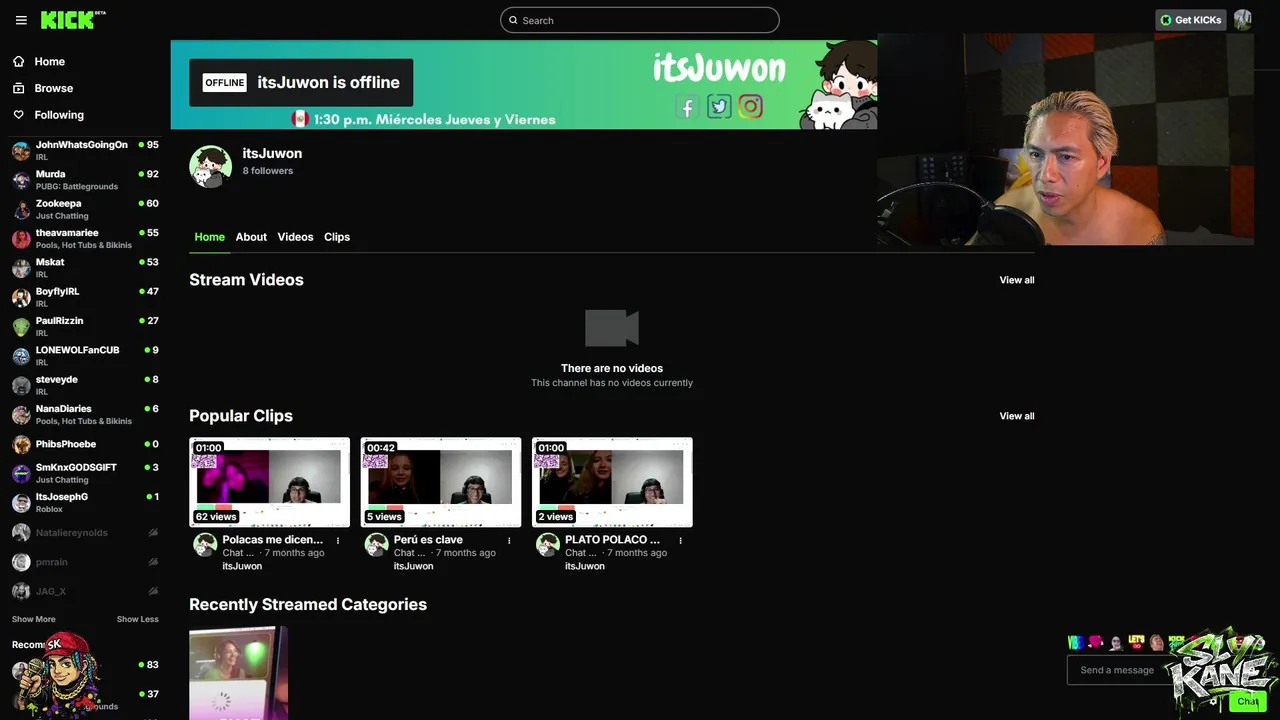Click JAG_X offline channel in sidebar
Viewport: 1280px width, 720px height.
click(x=85, y=591)
